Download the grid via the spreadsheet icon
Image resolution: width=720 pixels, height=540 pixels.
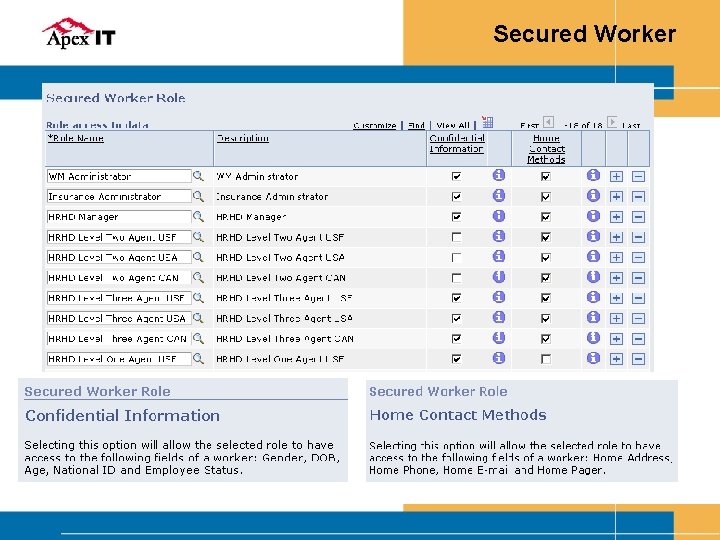tap(488, 122)
